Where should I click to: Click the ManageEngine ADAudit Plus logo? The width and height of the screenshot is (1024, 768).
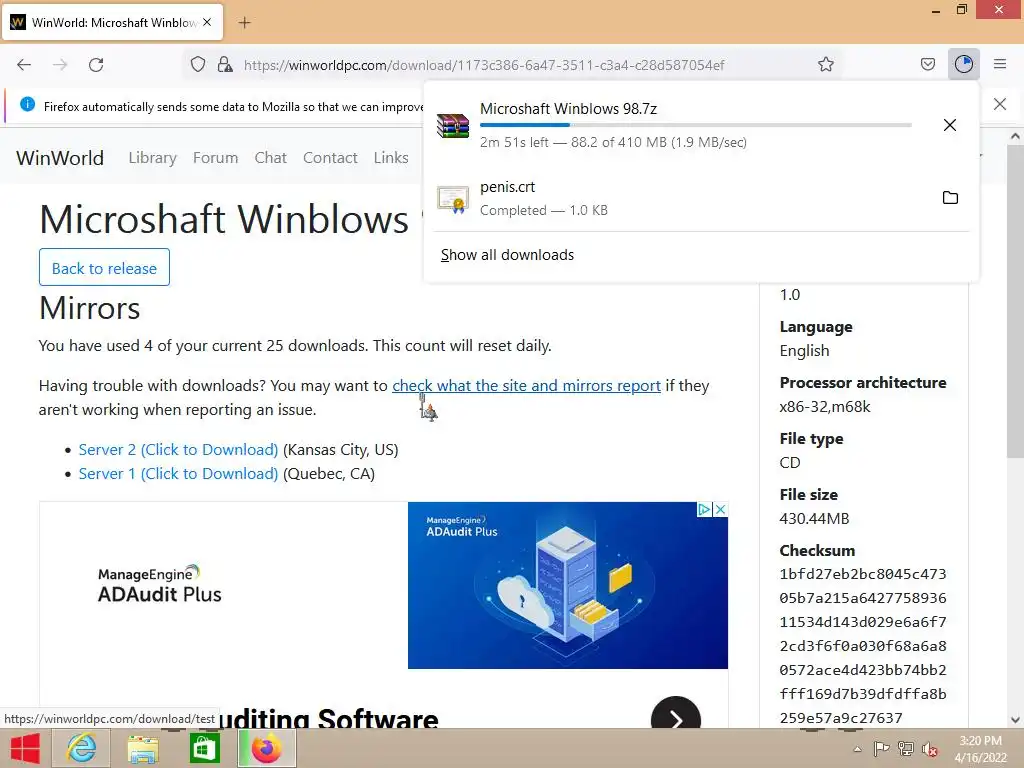pyautogui.click(x=160, y=584)
